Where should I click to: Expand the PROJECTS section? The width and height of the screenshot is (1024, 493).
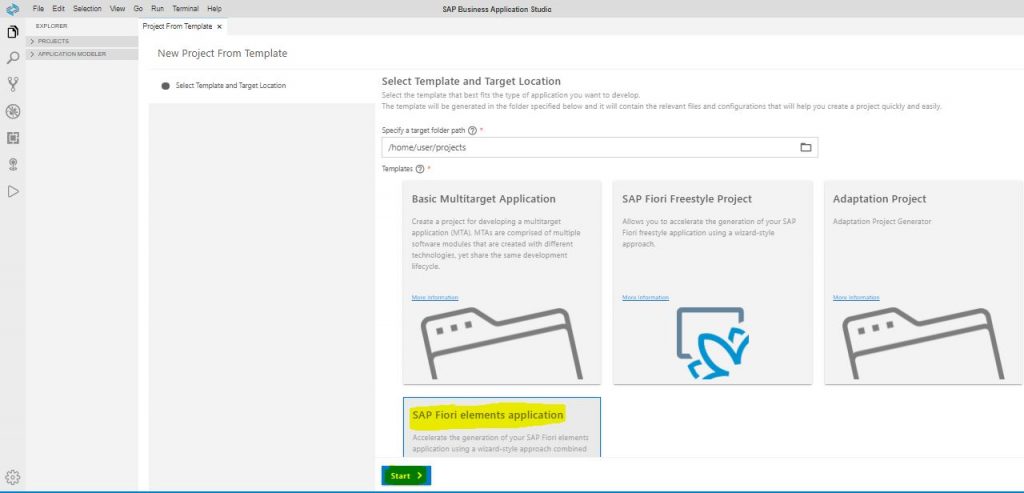[82, 41]
